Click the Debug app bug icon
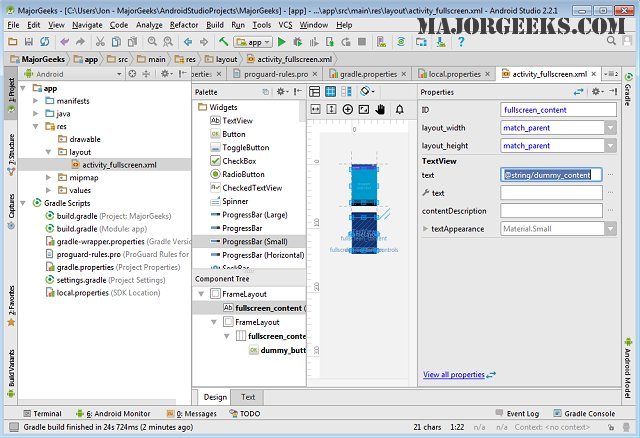 point(298,42)
